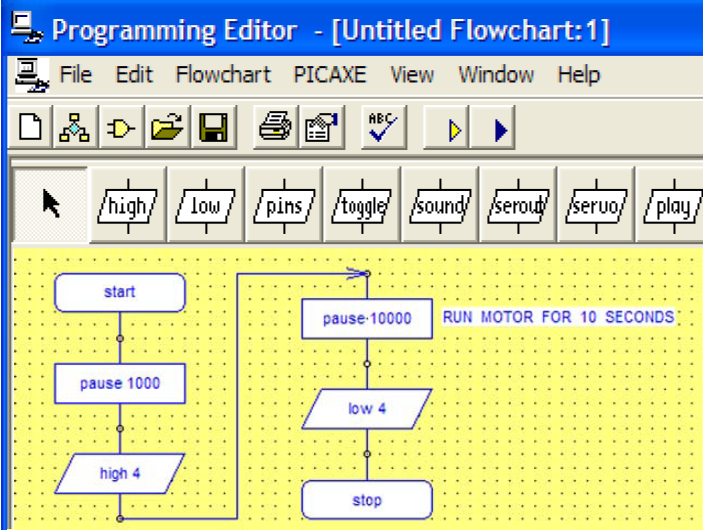703x530 pixels.
Task: Click the New document toolbar icon
Action: tap(30, 127)
